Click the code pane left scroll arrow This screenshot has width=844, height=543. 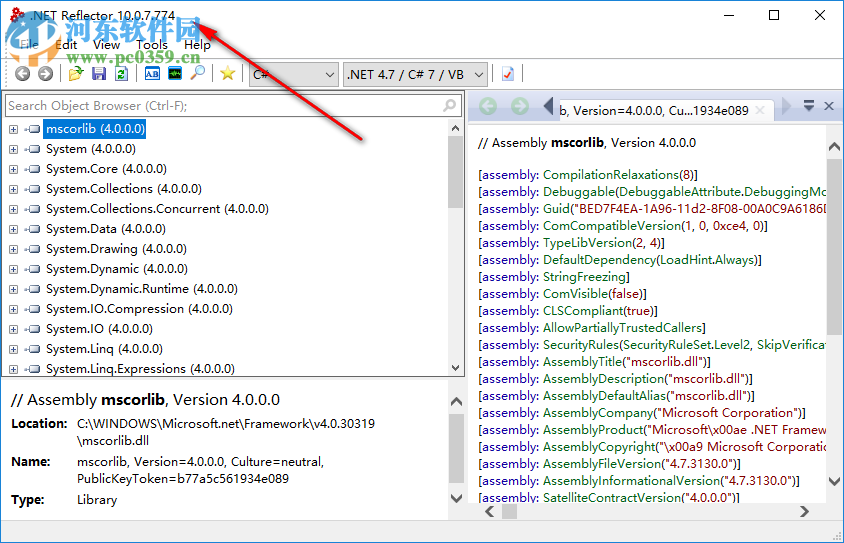(x=490, y=511)
